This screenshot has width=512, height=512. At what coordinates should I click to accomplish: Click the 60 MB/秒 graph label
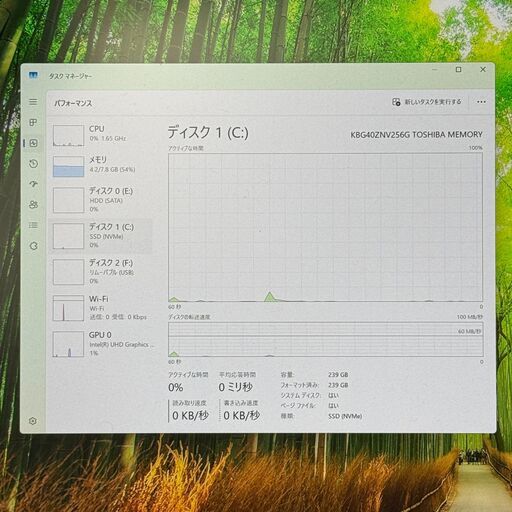(469, 331)
